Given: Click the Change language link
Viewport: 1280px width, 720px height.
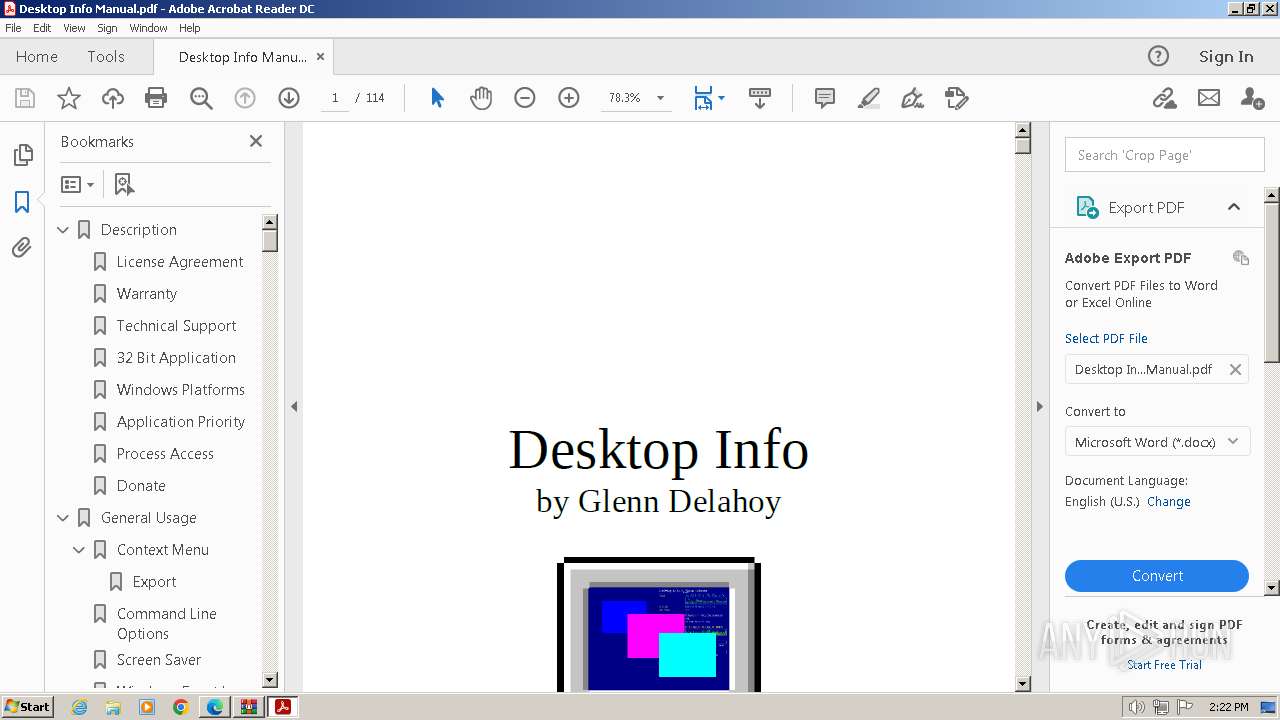Looking at the screenshot, I should pyautogui.click(x=1168, y=502).
